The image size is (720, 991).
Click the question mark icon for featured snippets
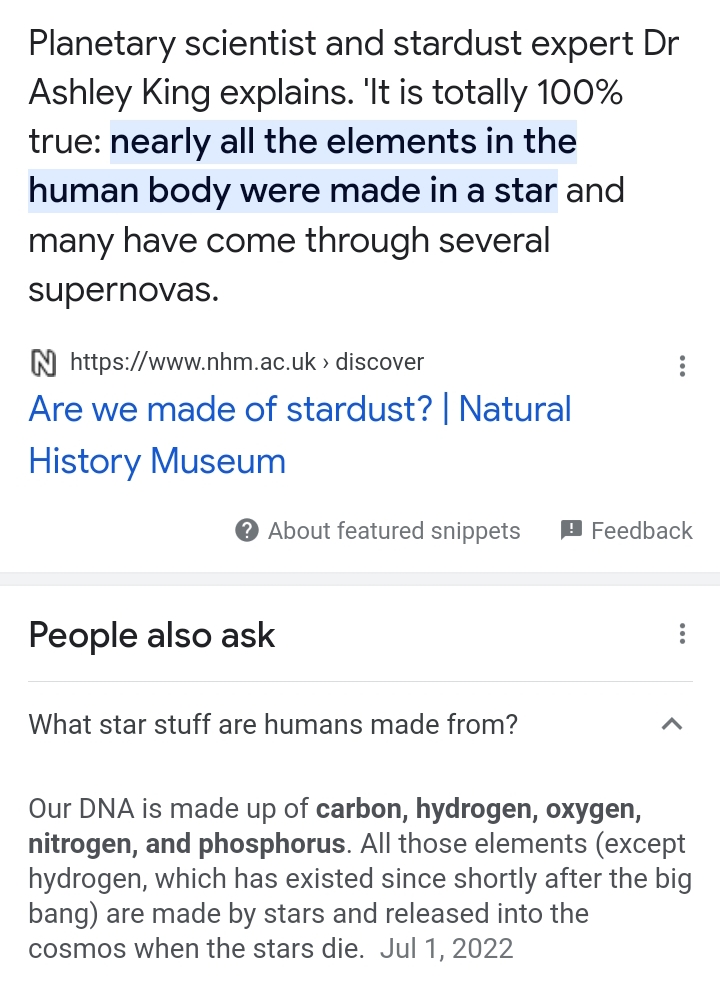click(x=247, y=530)
